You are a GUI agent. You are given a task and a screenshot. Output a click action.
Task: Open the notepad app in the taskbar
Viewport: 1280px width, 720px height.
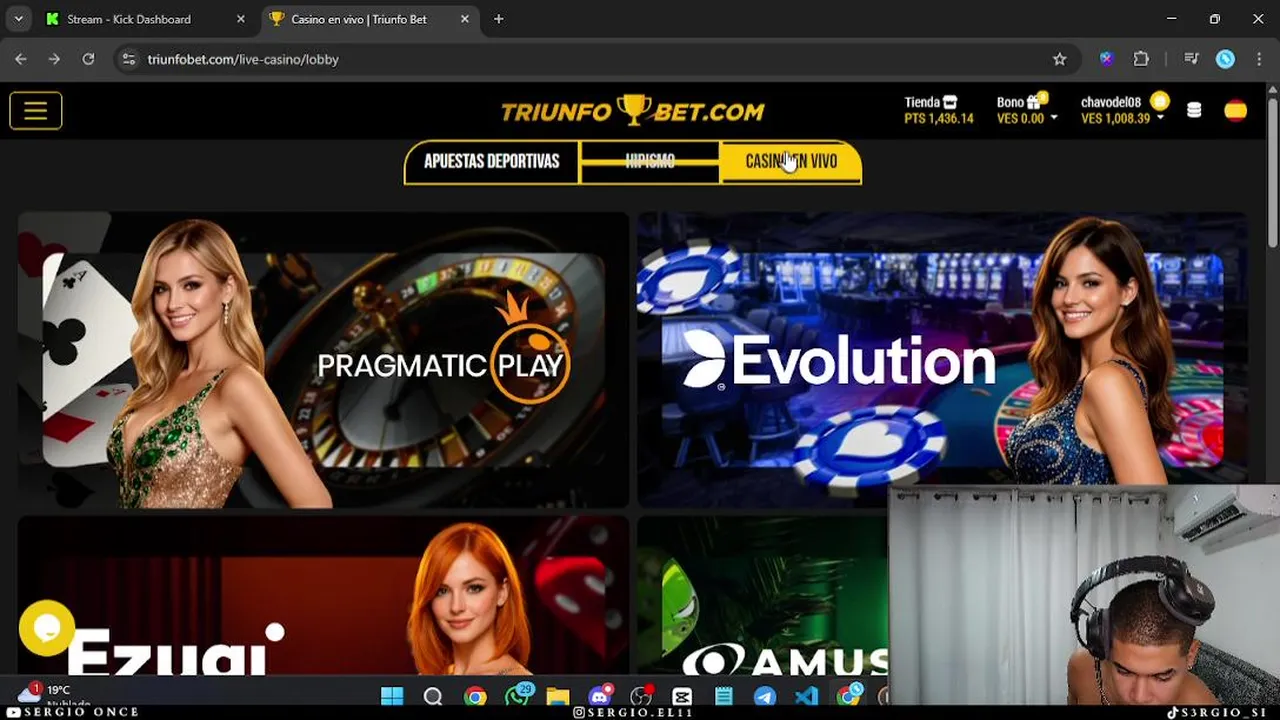[x=724, y=696]
